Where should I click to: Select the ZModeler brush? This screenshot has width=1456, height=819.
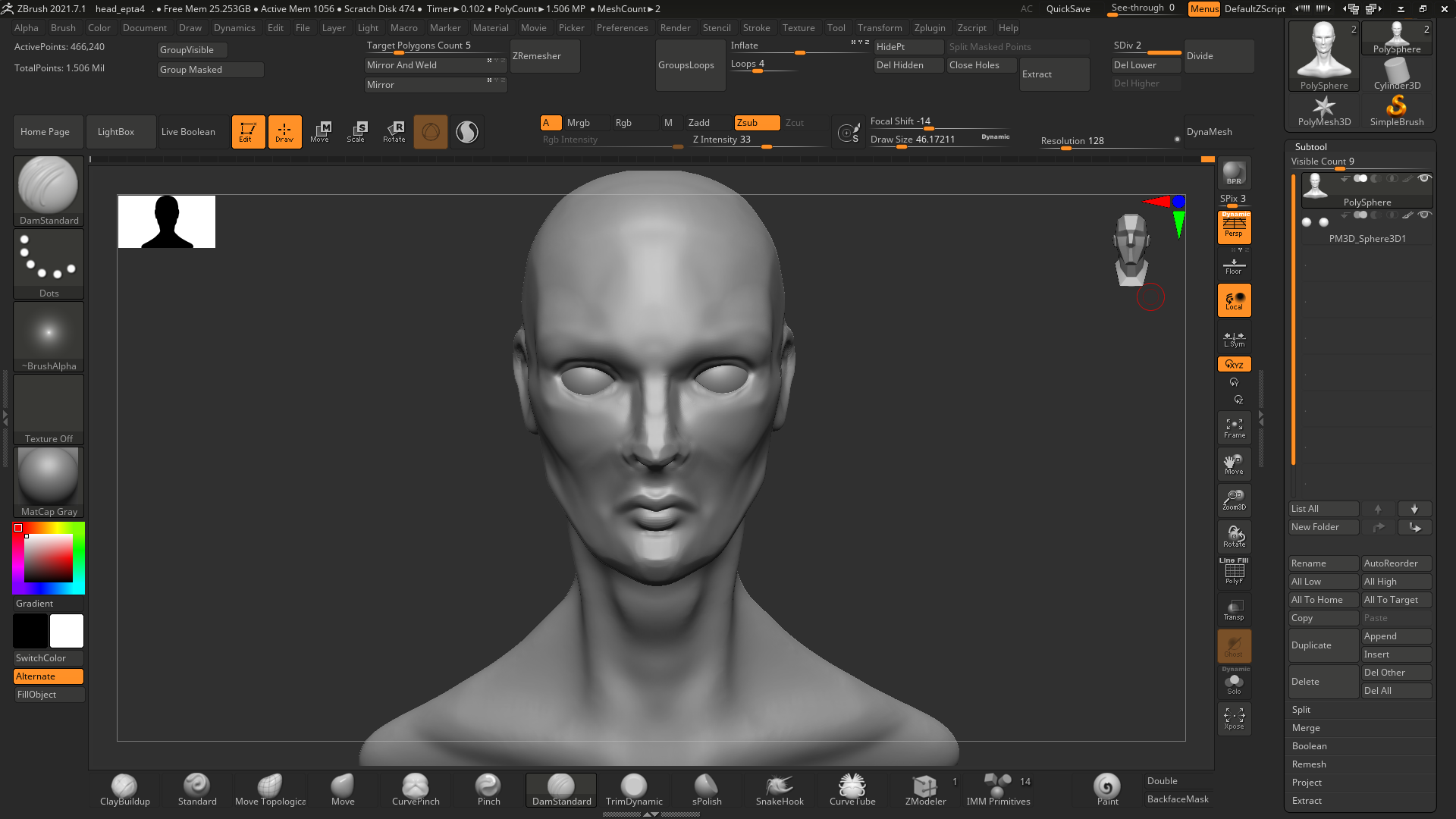click(925, 789)
